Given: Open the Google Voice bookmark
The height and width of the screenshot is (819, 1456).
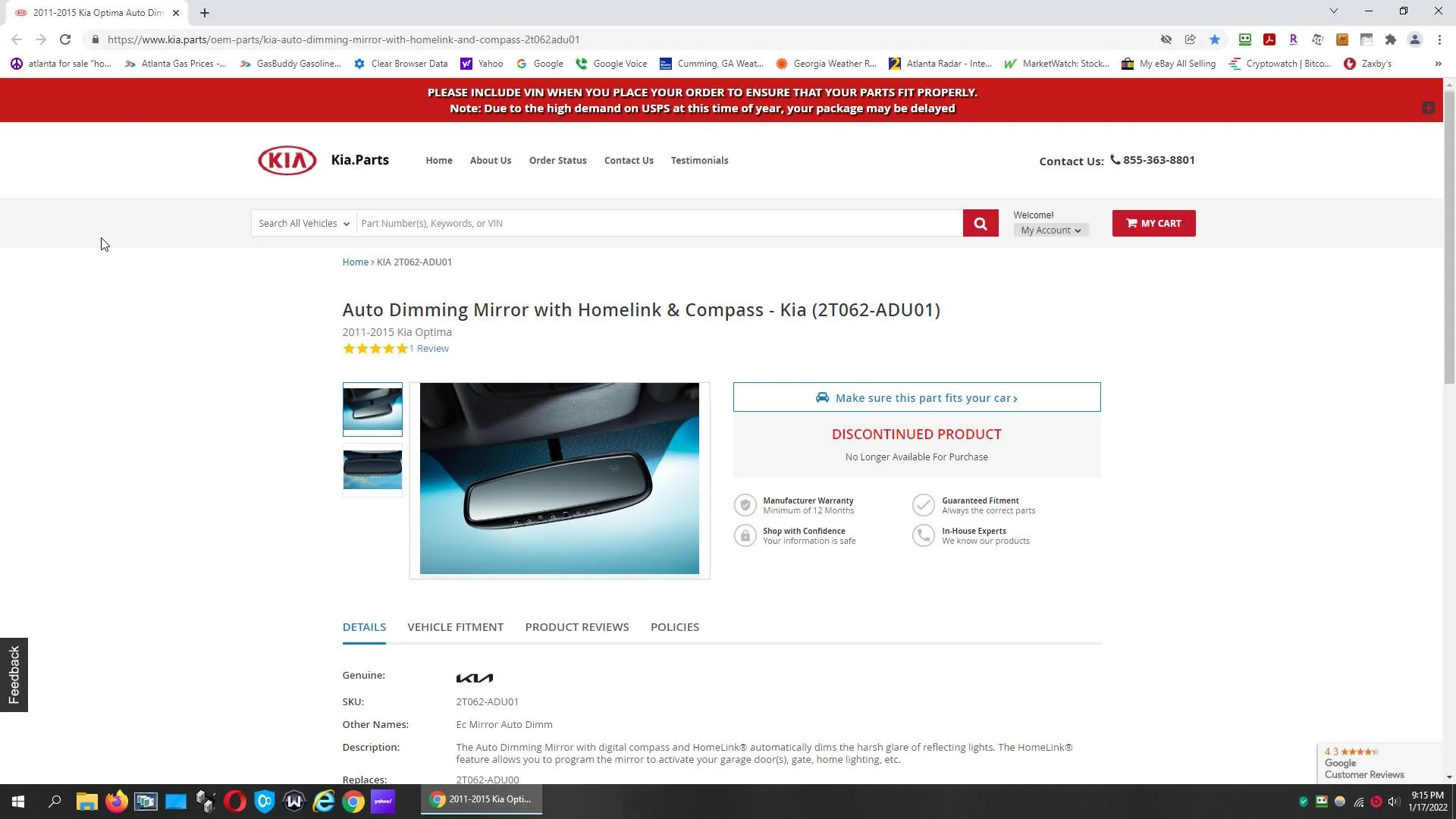Looking at the screenshot, I should [611, 64].
